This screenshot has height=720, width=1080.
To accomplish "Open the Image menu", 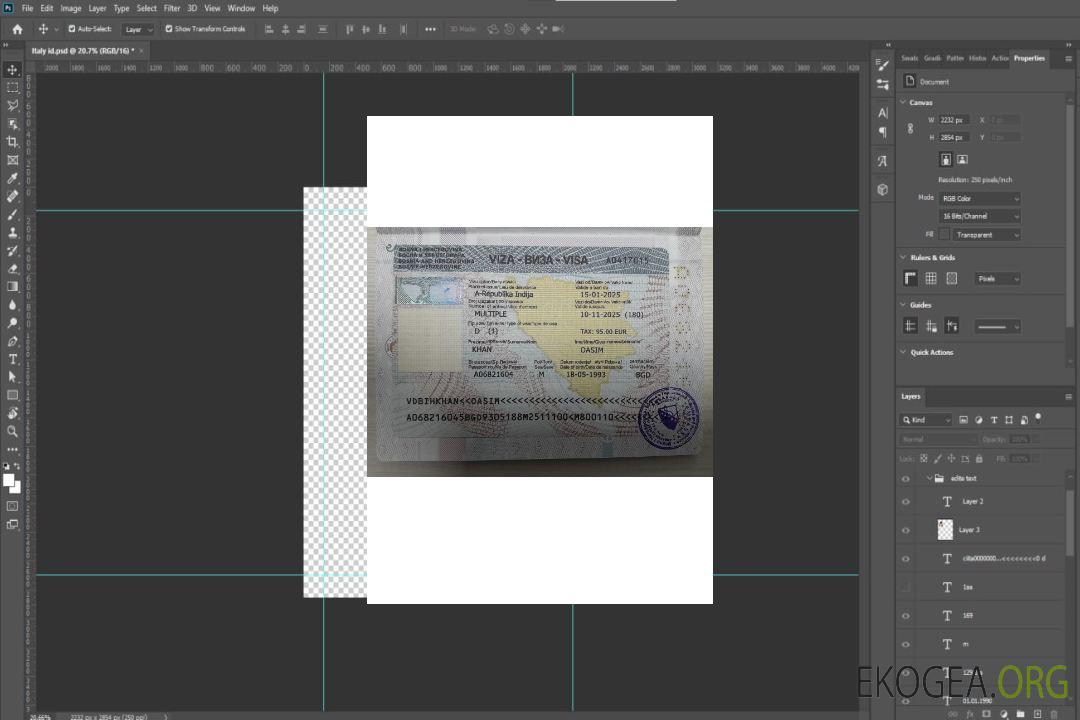I will [x=70, y=8].
